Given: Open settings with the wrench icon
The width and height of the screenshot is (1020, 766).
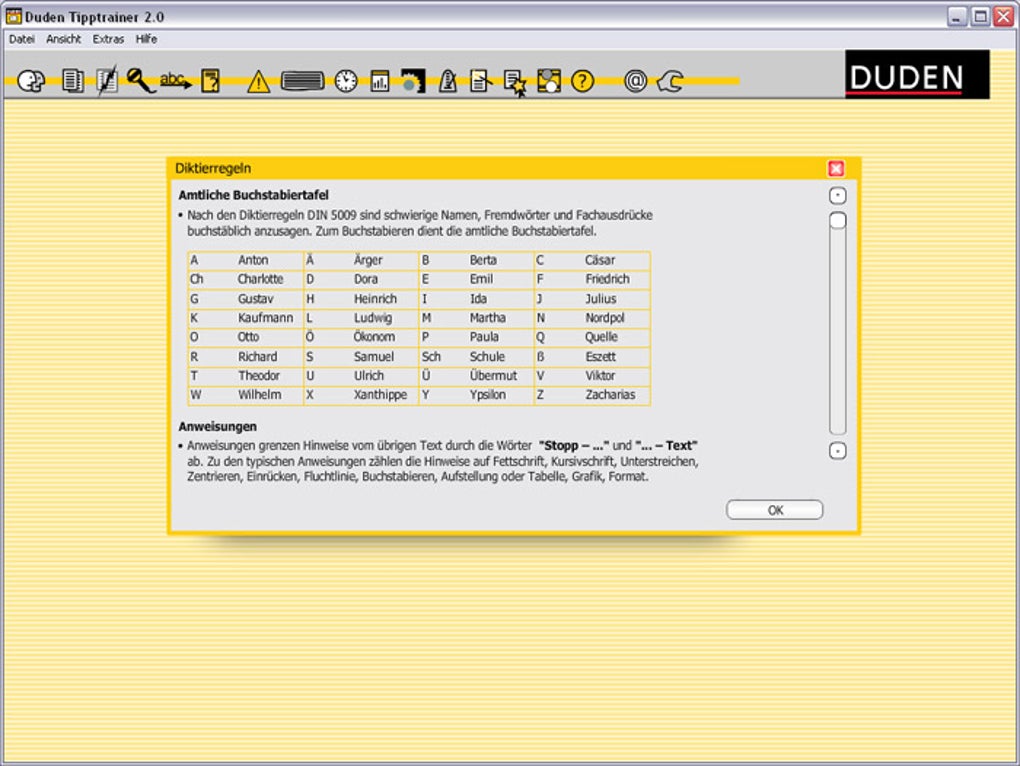Looking at the screenshot, I should (670, 81).
